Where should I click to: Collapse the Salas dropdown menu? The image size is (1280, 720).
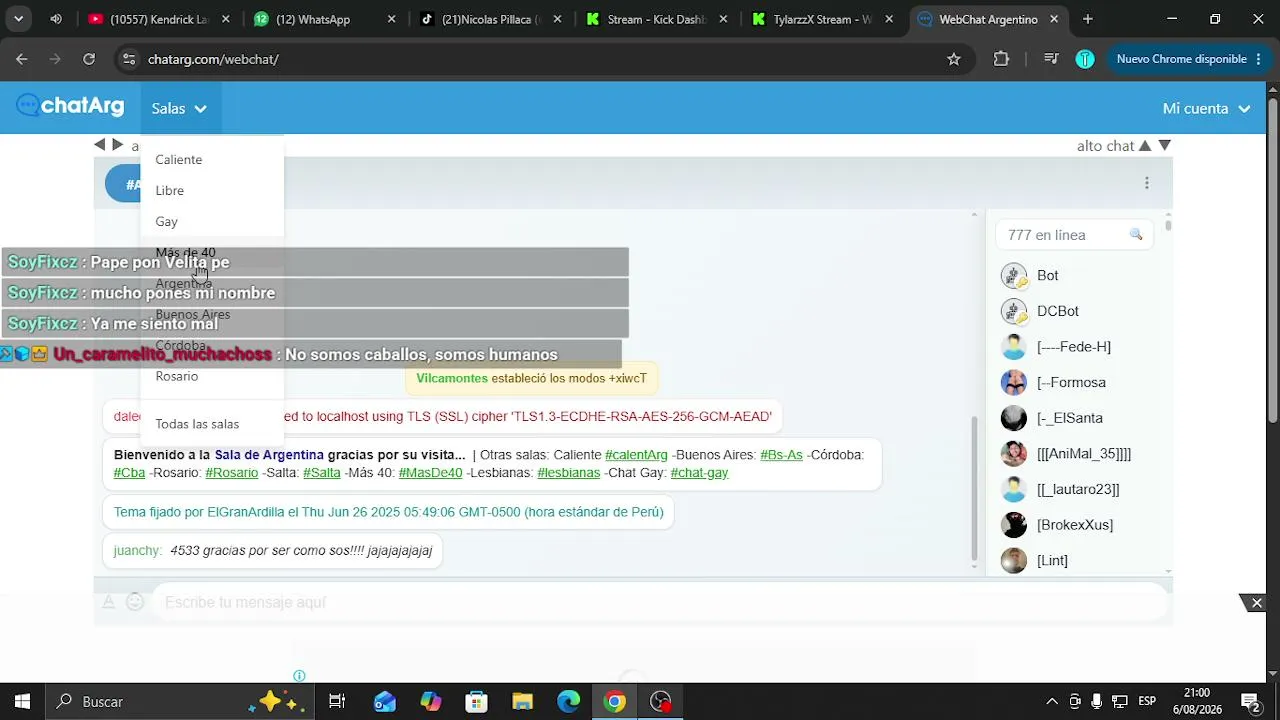coord(180,108)
